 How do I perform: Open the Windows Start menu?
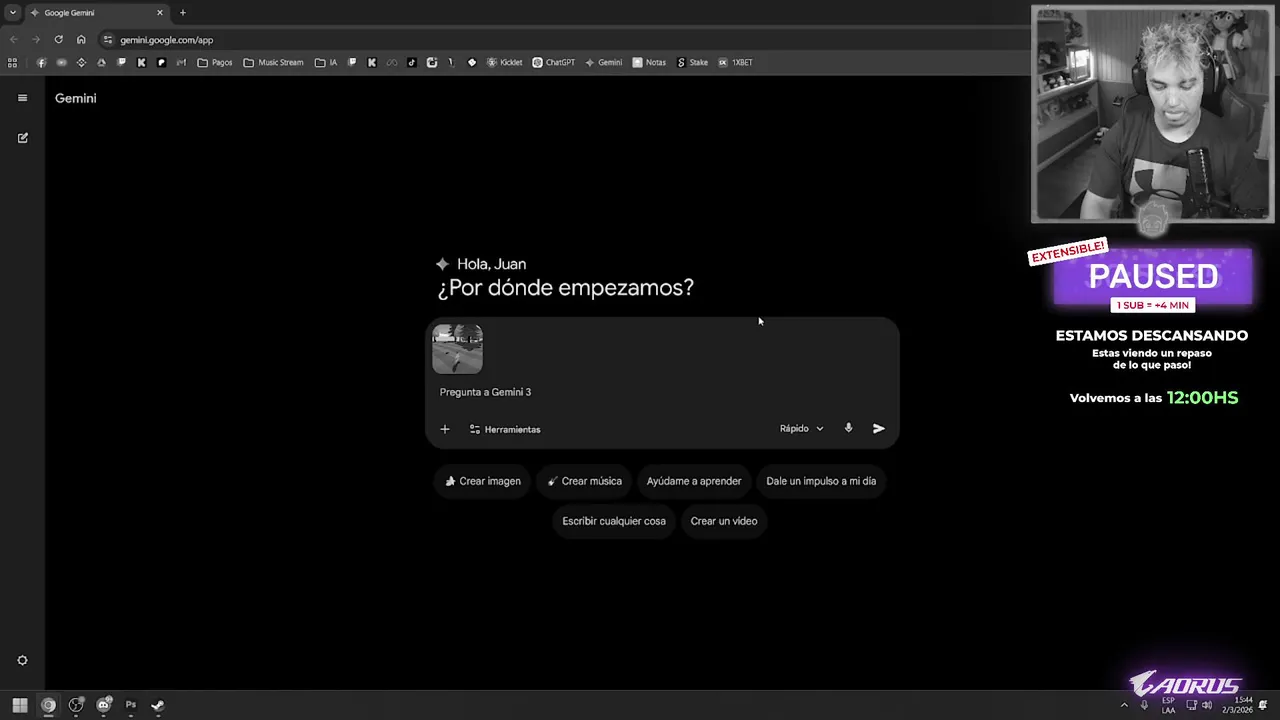click(20, 705)
